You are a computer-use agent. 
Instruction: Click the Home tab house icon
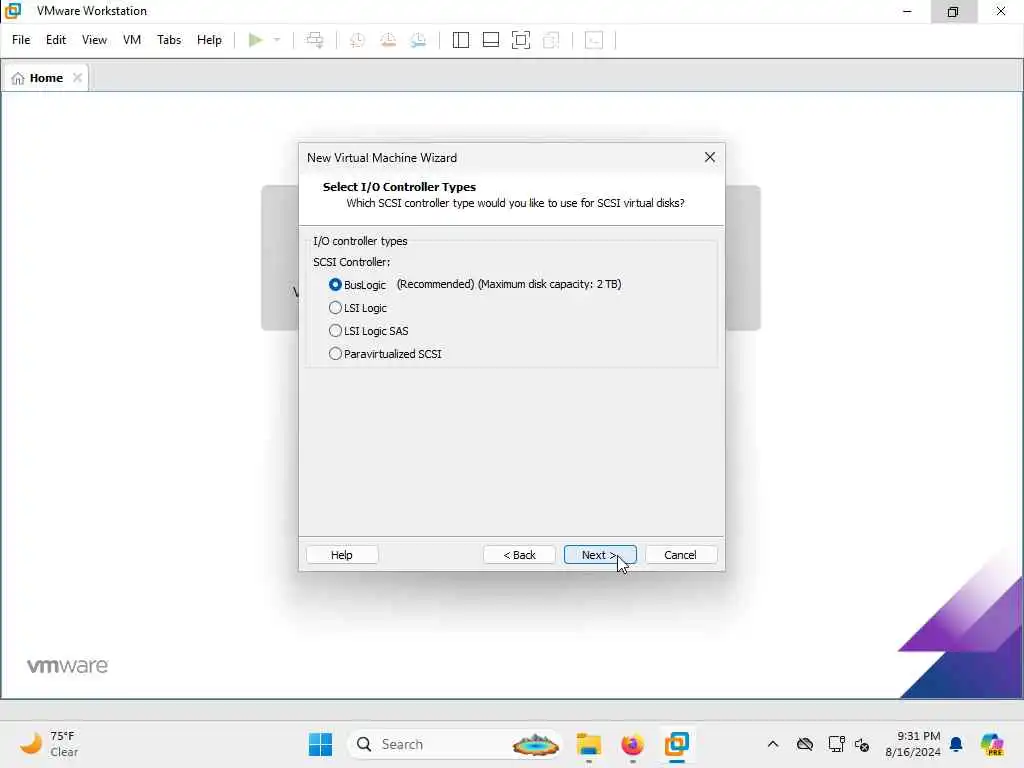point(18,78)
